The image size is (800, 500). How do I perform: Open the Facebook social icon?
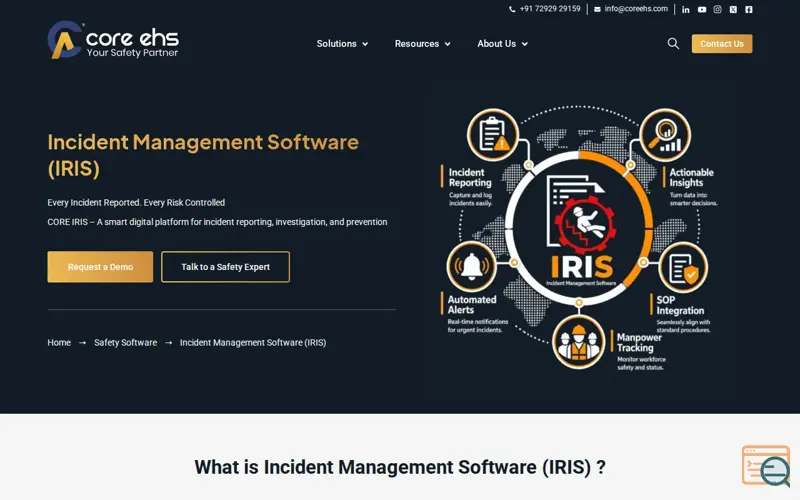tap(748, 9)
